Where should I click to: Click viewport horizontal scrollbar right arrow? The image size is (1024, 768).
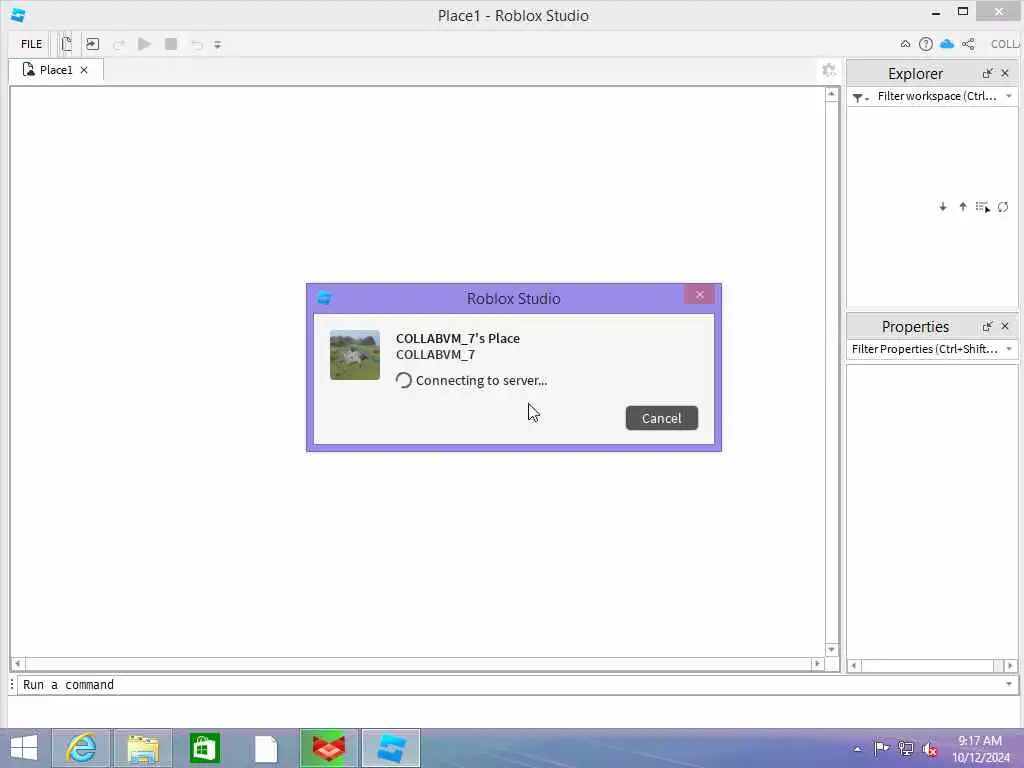click(817, 664)
